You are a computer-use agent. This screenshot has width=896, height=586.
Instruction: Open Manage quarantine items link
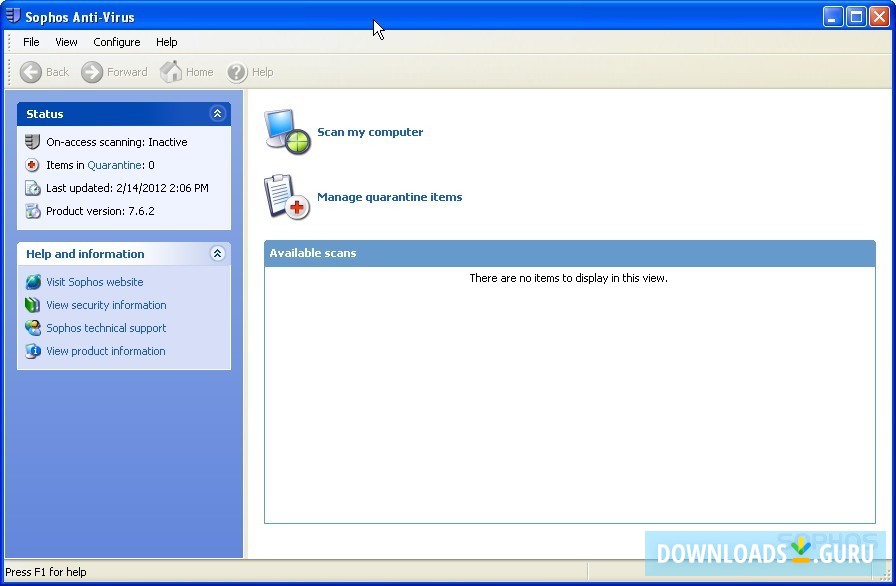[389, 197]
